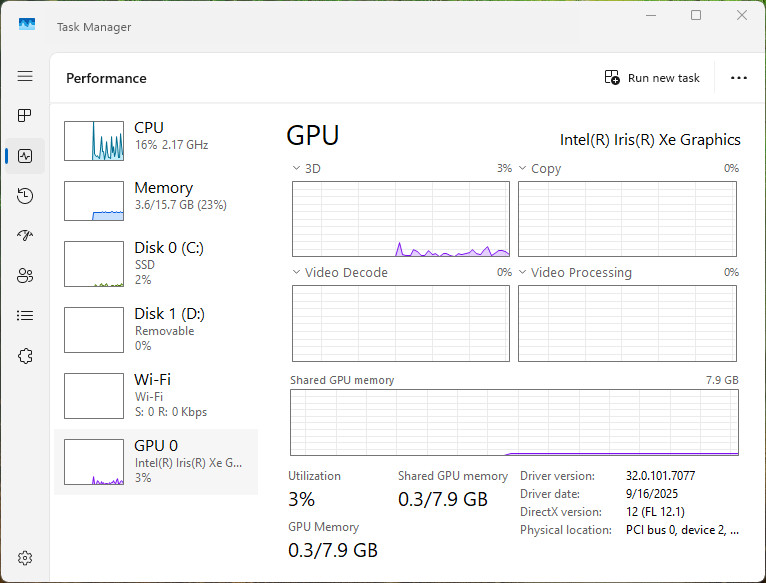Click the Disk 1 mini graph thumbnail
The image size is (766, 583).
tap(94, 330)
